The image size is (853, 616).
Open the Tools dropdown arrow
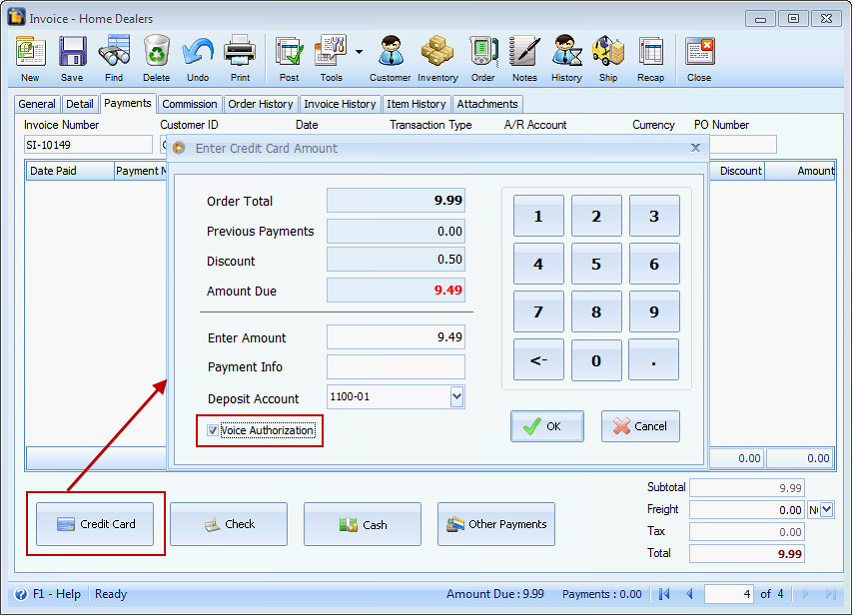(359, 52)
